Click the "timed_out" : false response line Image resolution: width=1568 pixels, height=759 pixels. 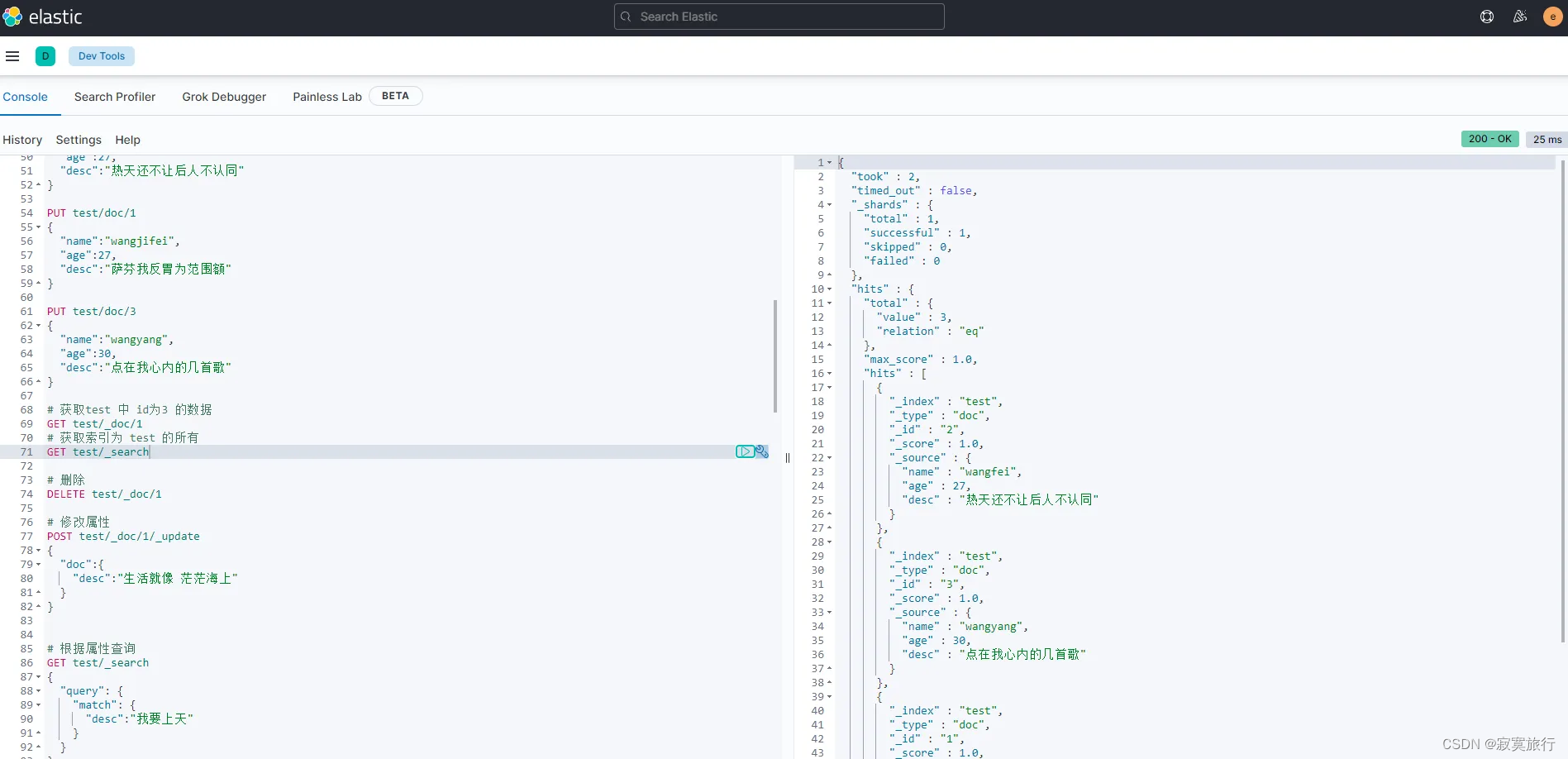914,191
